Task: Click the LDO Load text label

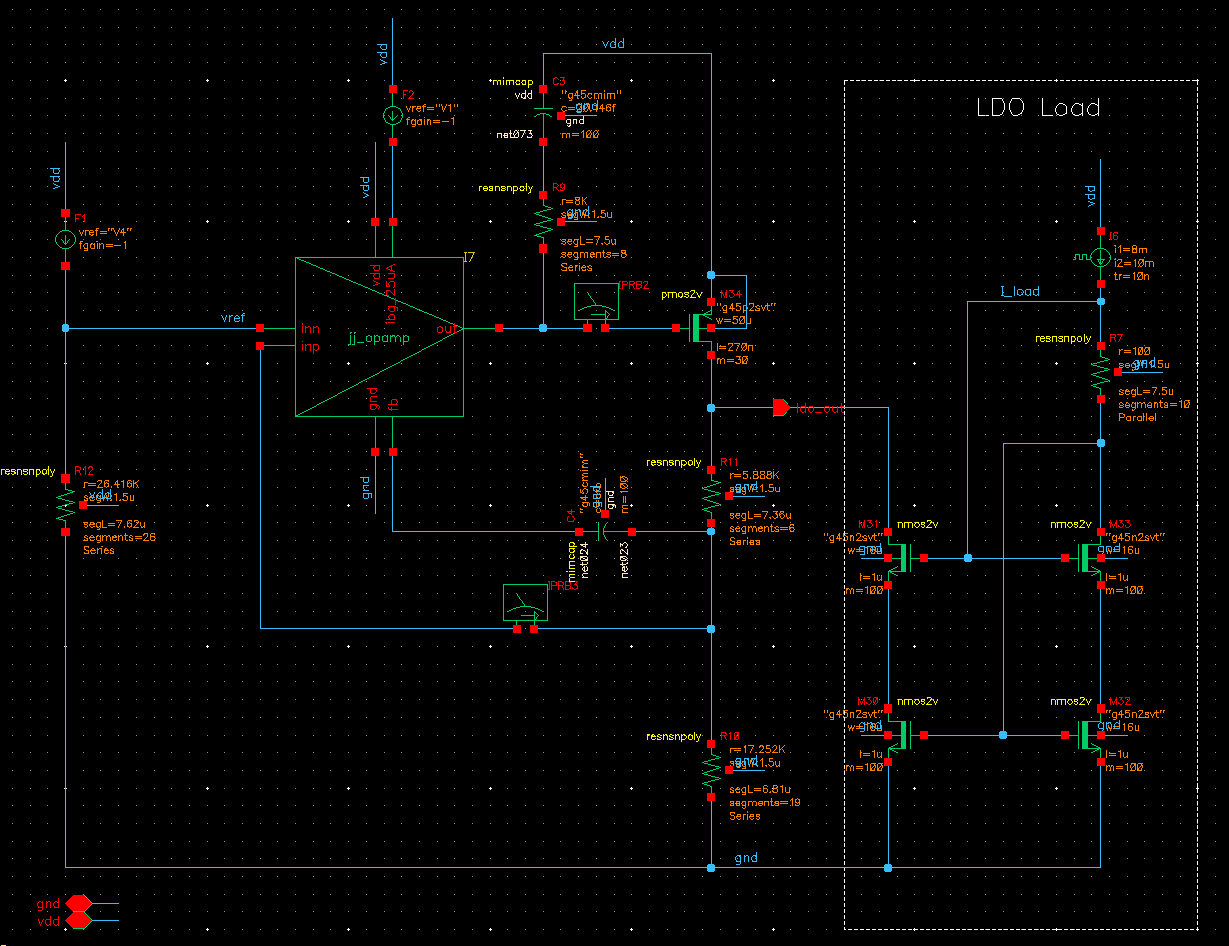Action: (x=1038, y=108)
